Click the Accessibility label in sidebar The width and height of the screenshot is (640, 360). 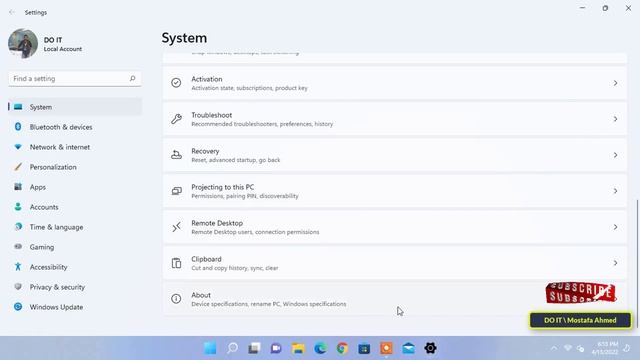pyautogui.click(x=49, y=267)
